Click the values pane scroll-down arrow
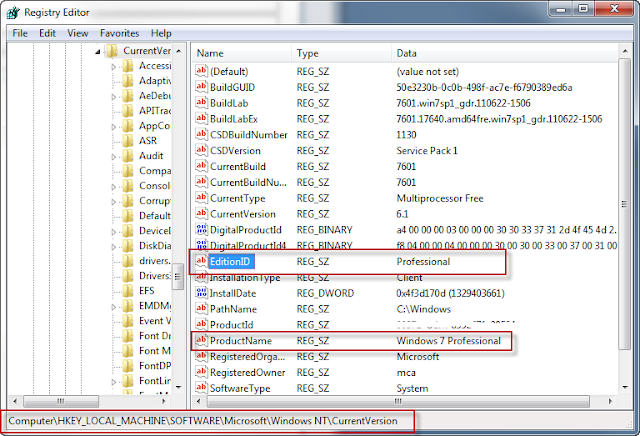 click(624, 387)
